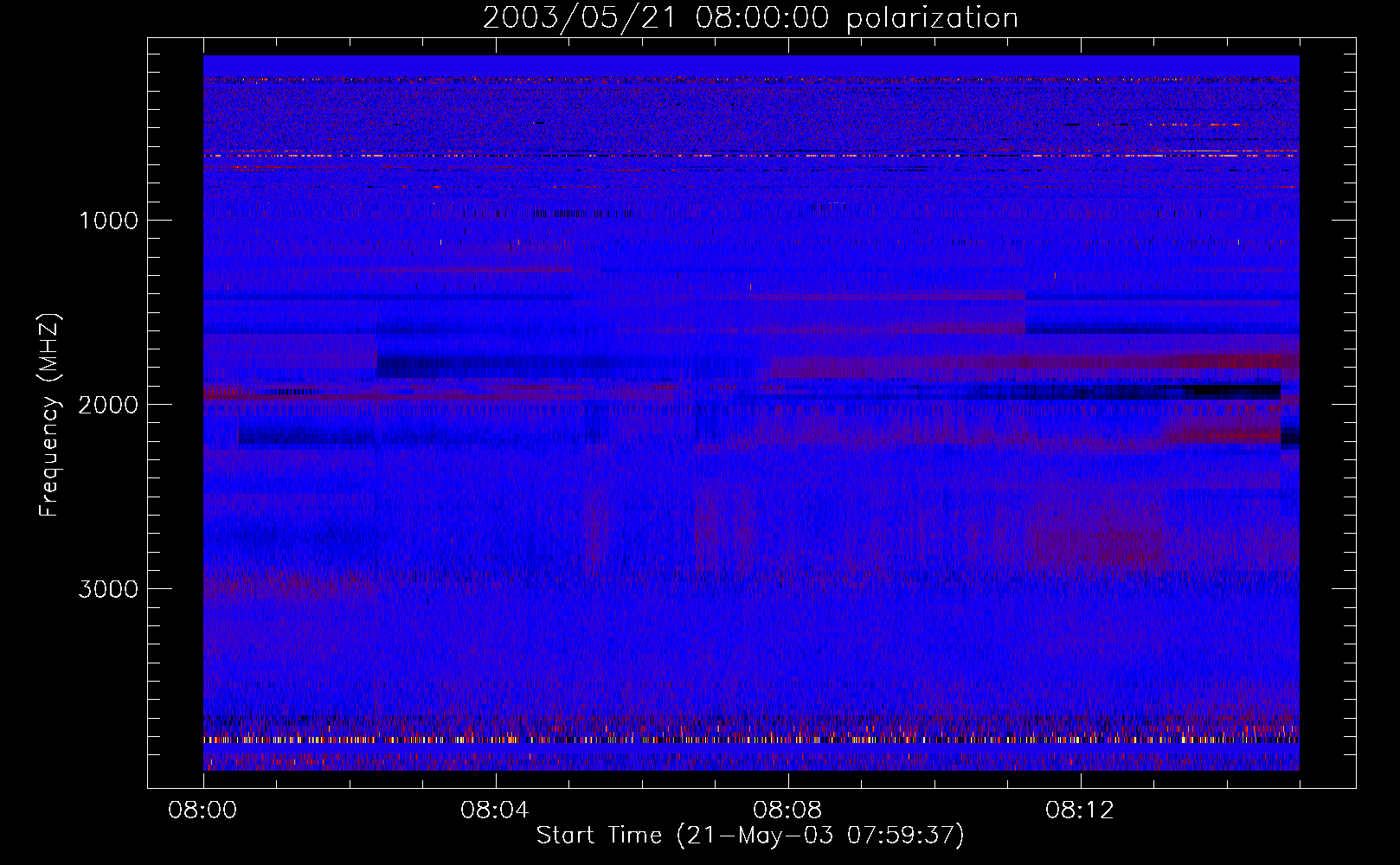Click the 08:00 time tick label
Viewport: 1400px width, 865px height.
[202, 811]
